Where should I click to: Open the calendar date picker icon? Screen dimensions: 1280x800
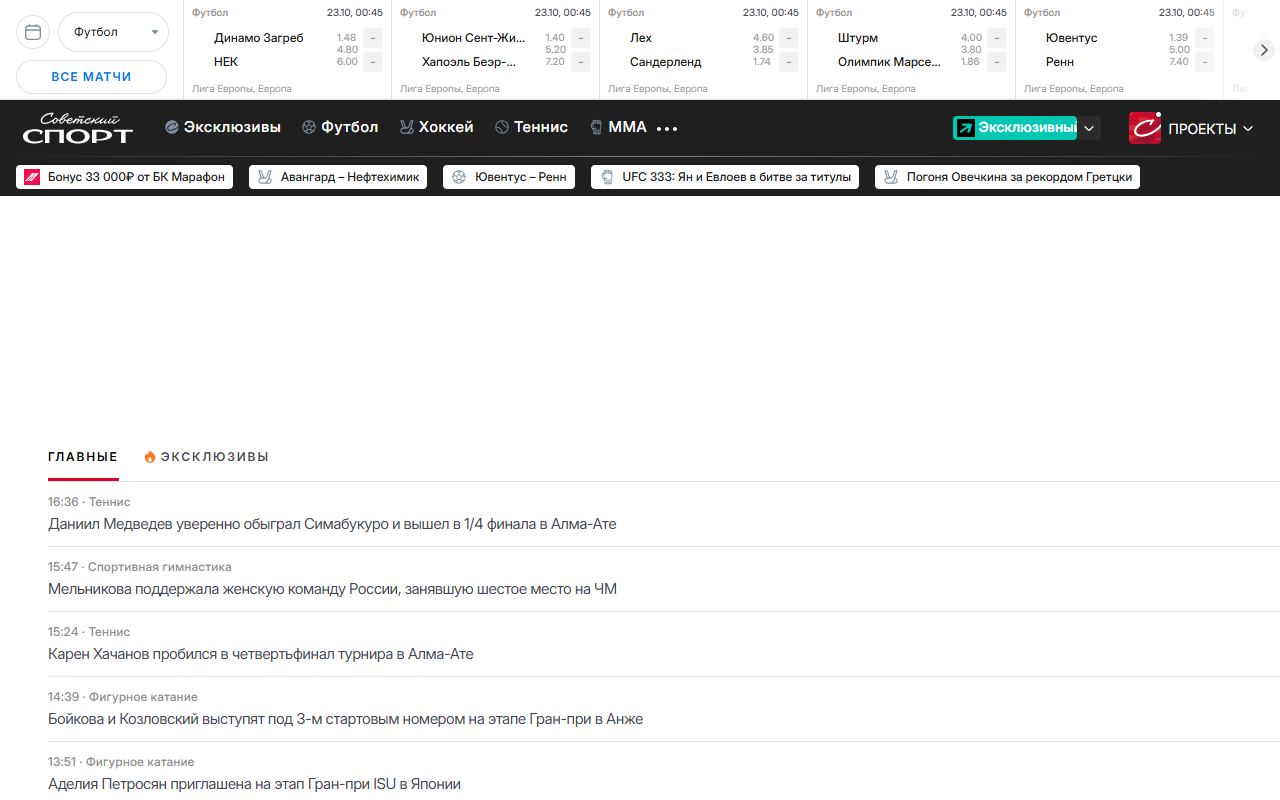[33, 32]
